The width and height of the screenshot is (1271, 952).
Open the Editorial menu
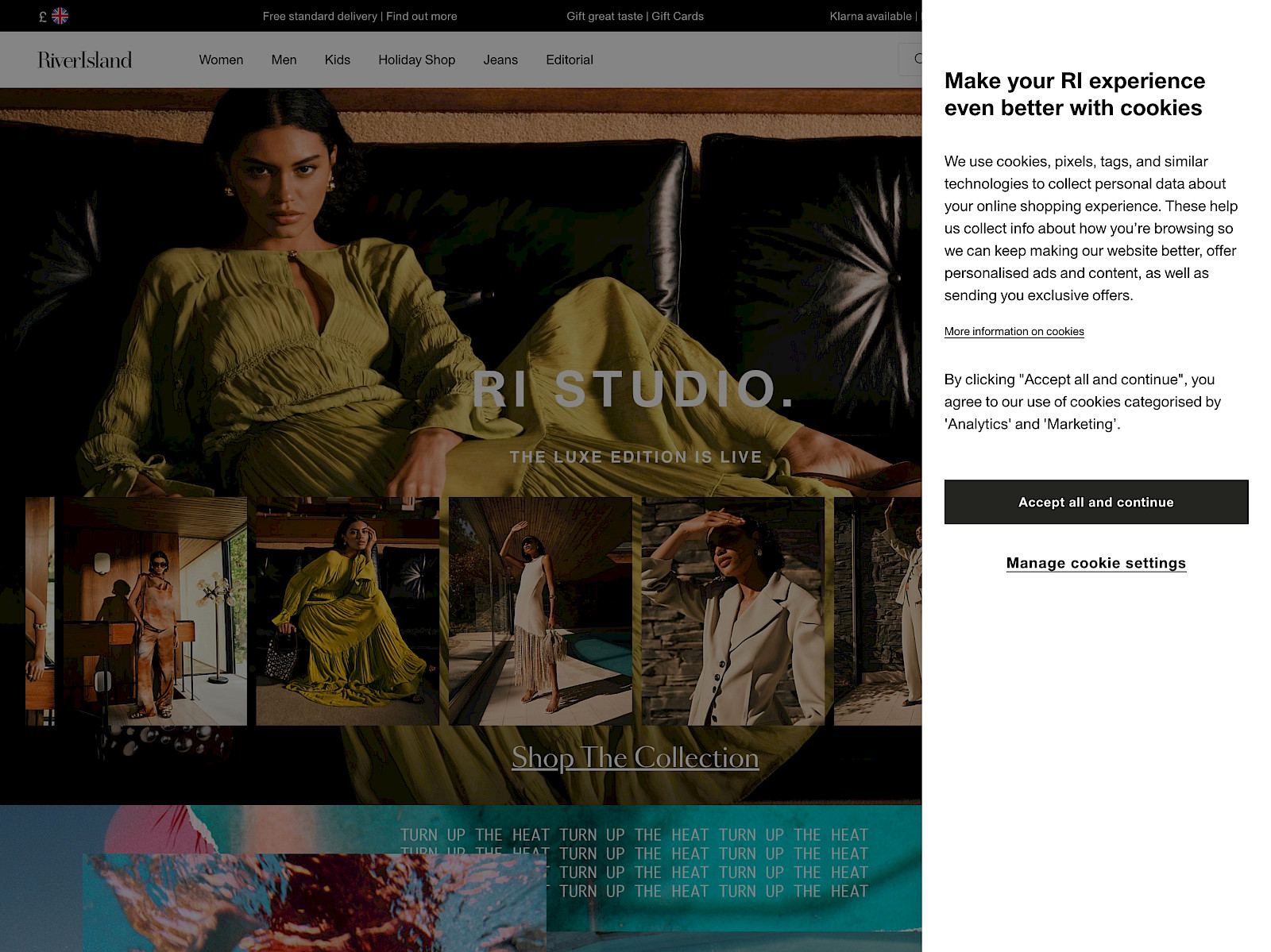(569, 60)
